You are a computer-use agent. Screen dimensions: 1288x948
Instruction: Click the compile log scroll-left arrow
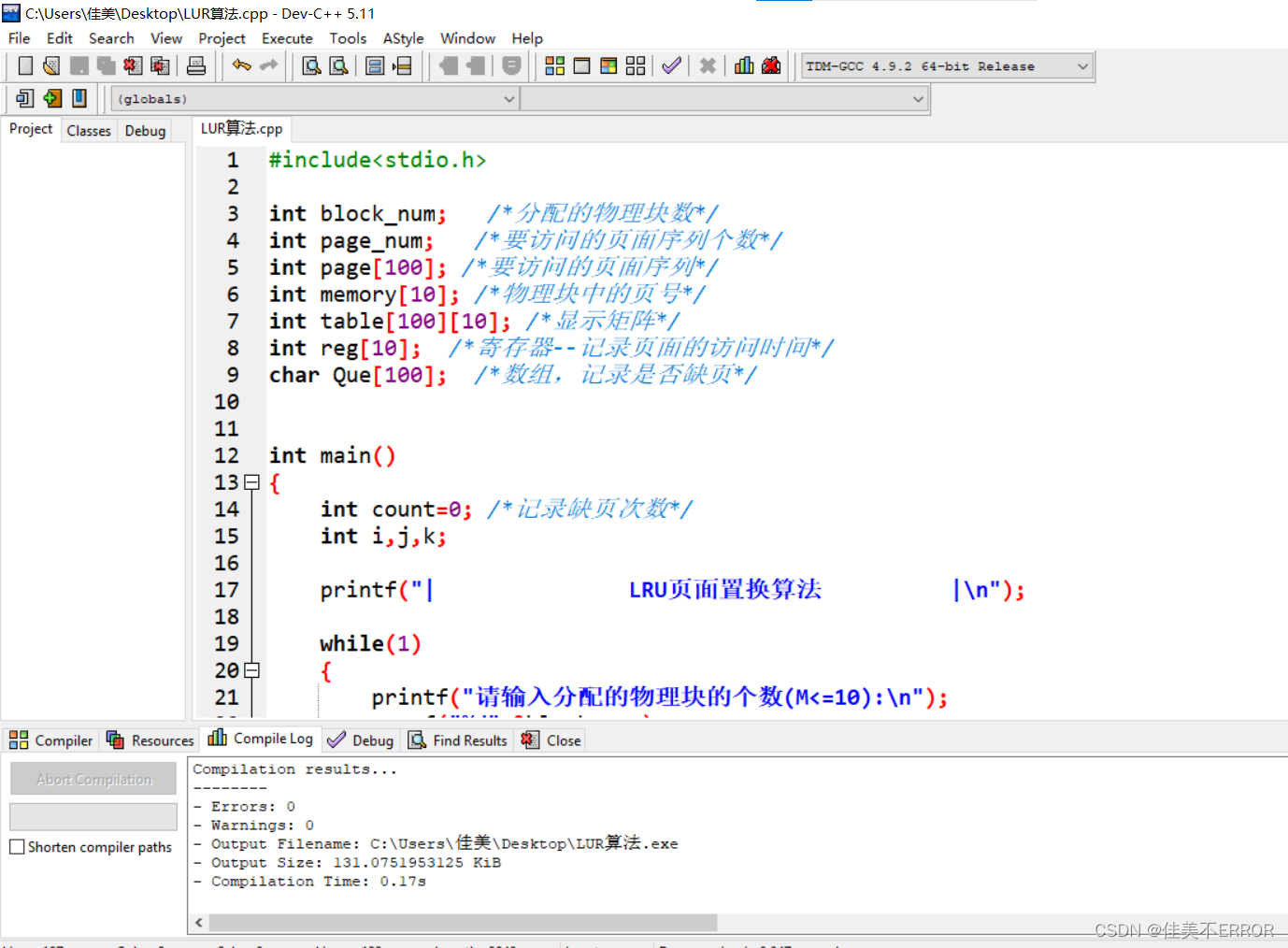pyautogui.click(x=198, y=923)
